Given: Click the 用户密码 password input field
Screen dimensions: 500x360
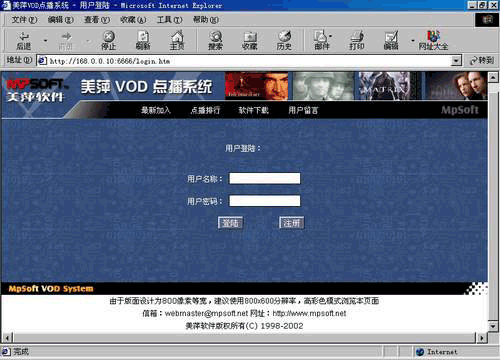Looking at the screenshot, I should coord(265,201).
